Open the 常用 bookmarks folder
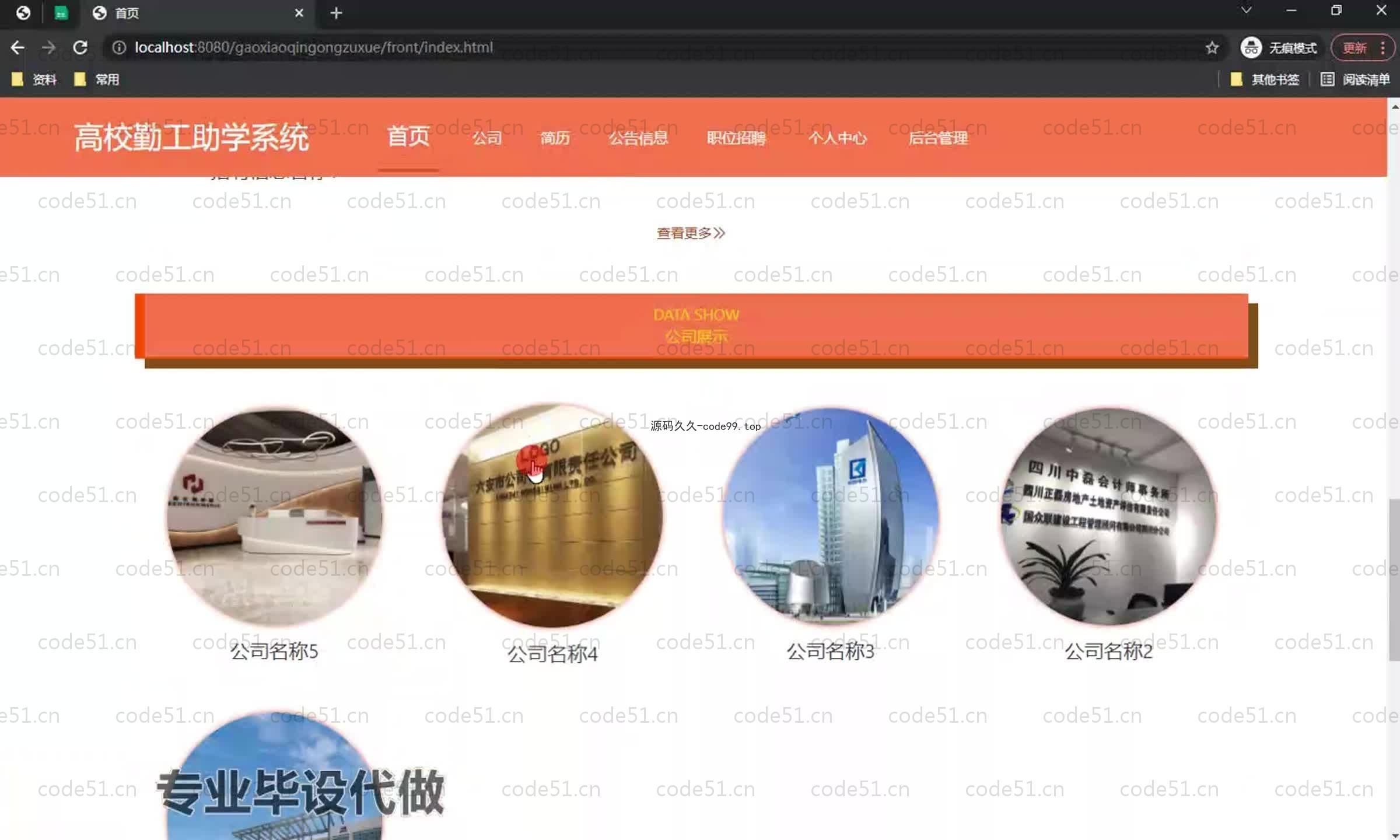 (x=97, y=79)
